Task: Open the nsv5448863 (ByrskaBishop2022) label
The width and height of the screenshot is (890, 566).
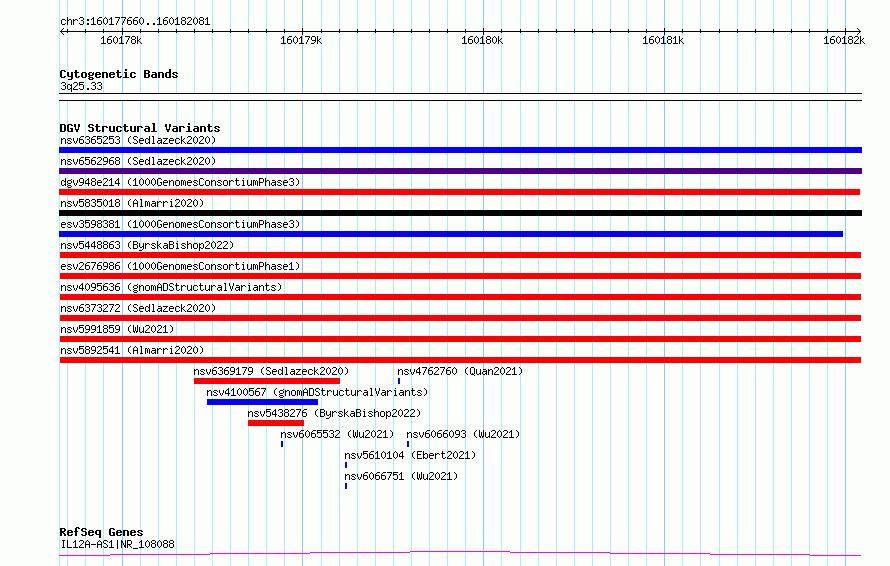Action: click(147, 245)
